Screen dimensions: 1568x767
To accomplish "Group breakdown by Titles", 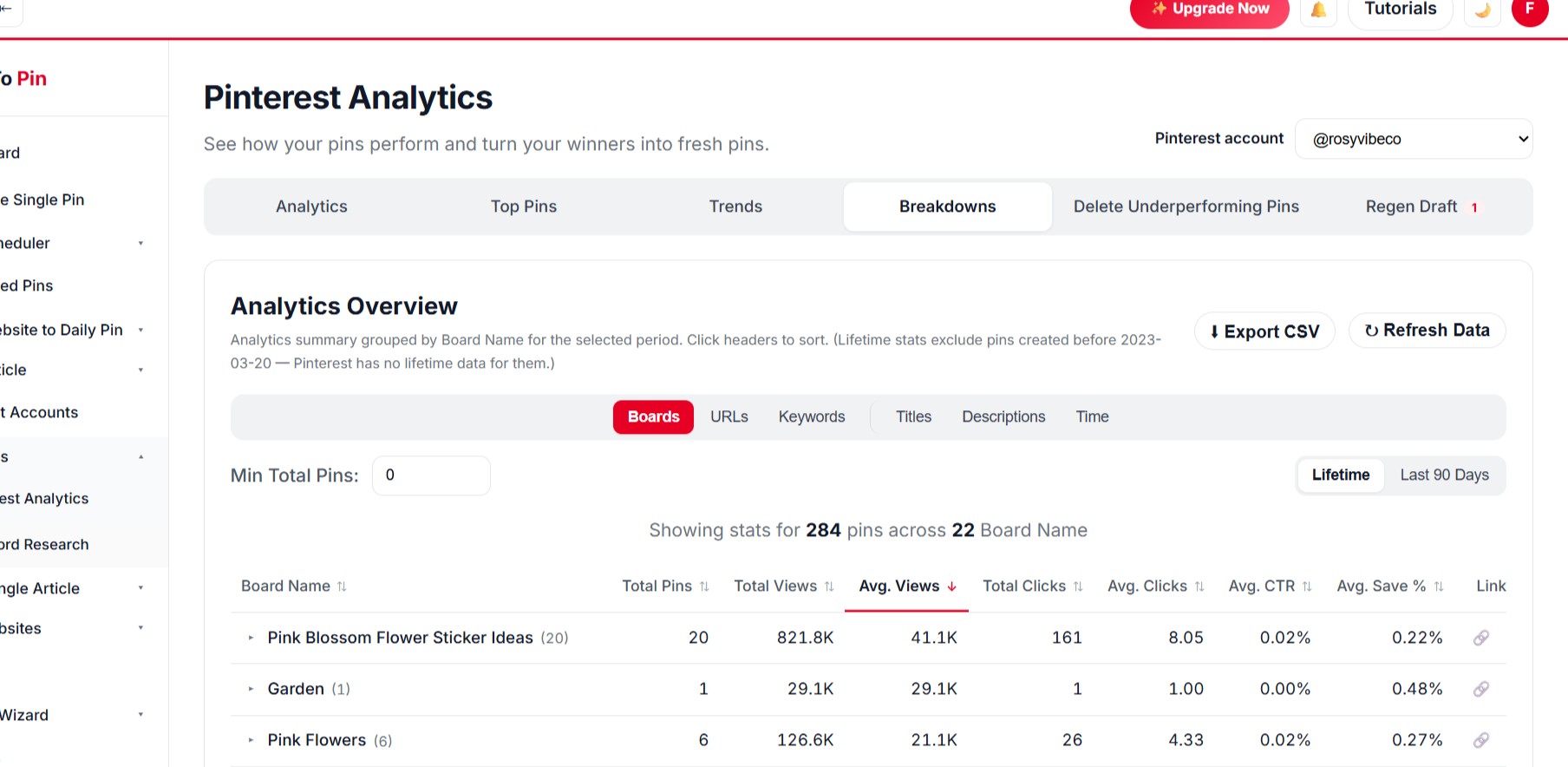I will pyautogui.click(x=913, y=417).
